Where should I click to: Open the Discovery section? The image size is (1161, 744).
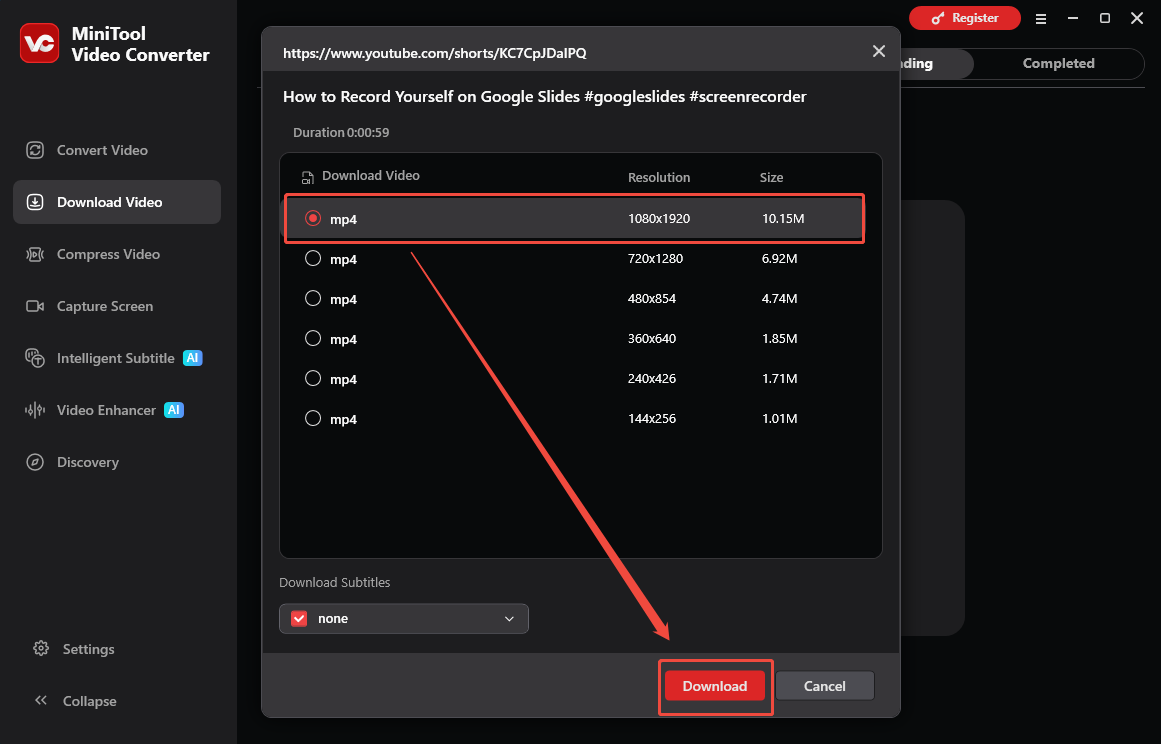tap(117, 462)
